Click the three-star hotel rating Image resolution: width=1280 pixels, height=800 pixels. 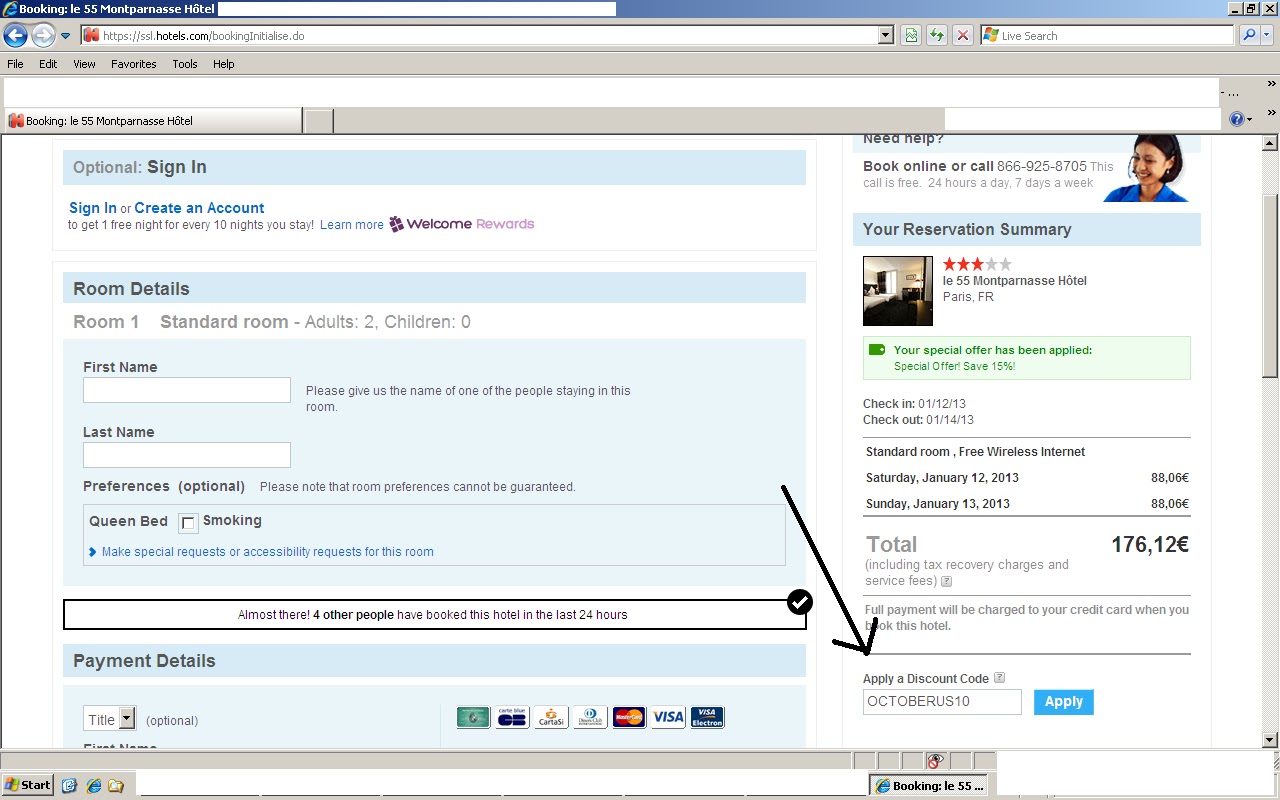(977, 264)
